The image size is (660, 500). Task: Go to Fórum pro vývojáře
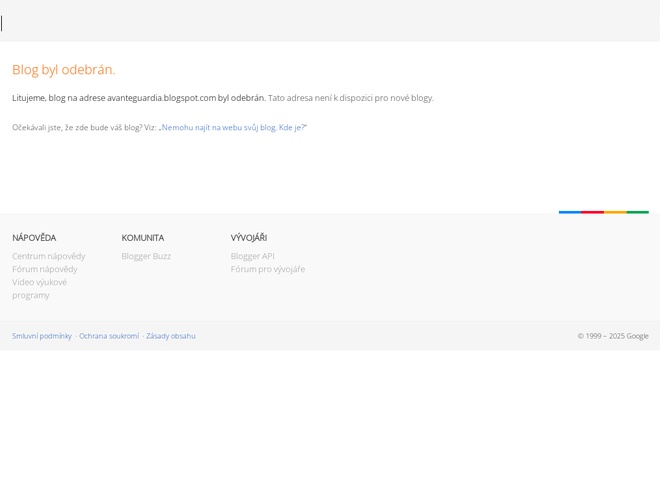click(x=267, y=269)
